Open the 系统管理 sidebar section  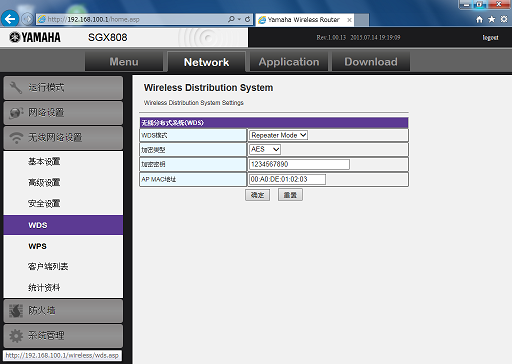[x=63, y=336]
